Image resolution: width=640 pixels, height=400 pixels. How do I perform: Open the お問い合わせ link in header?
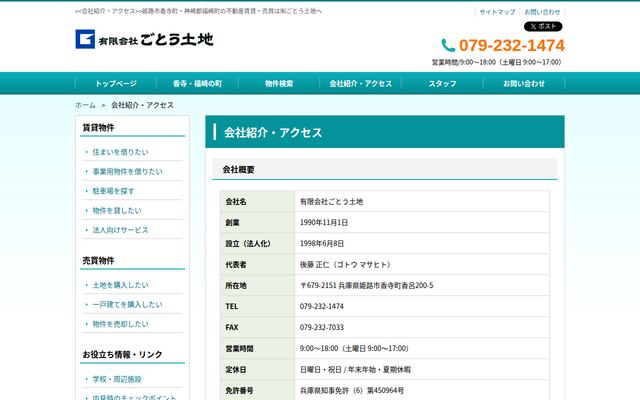coord(542,12)
